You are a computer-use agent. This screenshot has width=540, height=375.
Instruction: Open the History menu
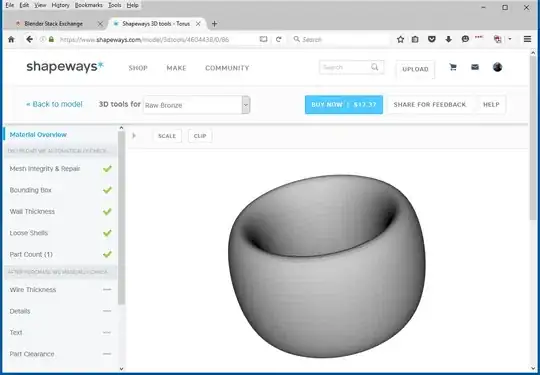(60, 5)
